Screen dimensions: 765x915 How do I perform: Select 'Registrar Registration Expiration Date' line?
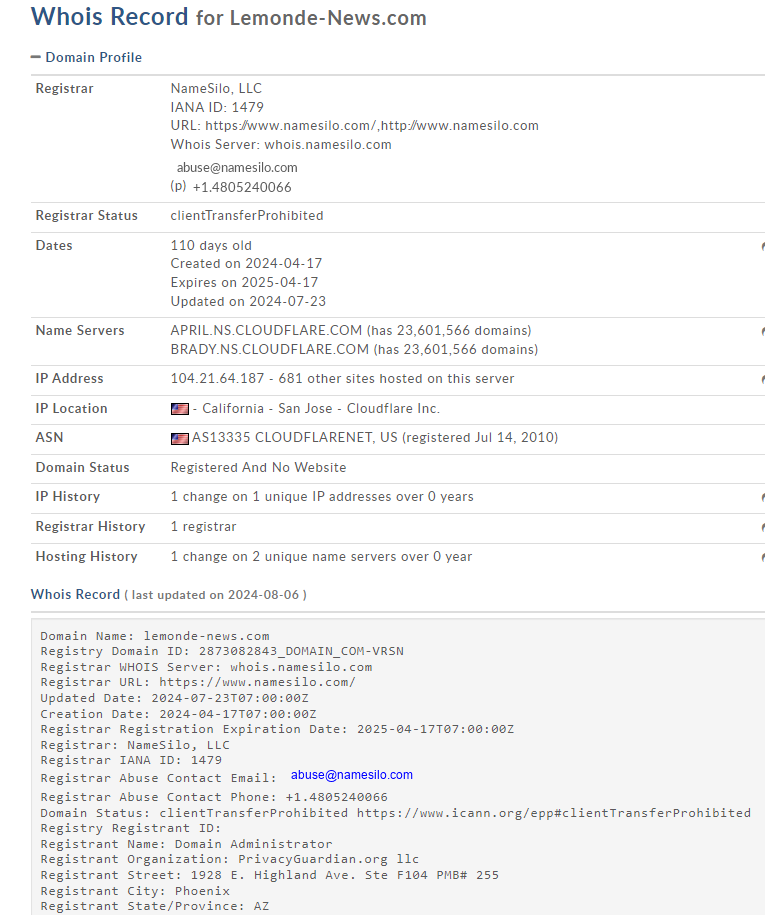(x=277, y=729)
